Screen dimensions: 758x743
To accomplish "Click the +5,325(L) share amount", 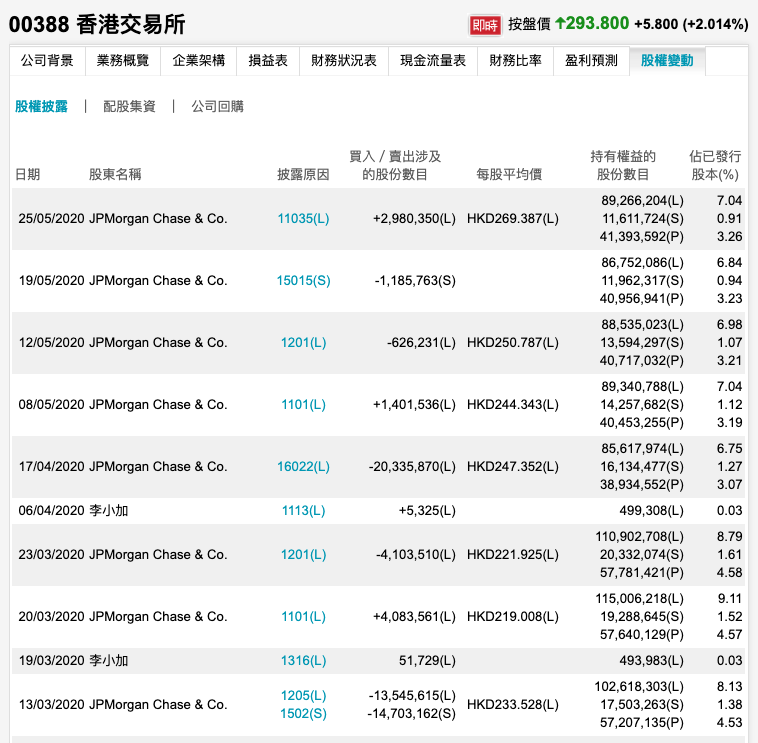I will (427, 510).
